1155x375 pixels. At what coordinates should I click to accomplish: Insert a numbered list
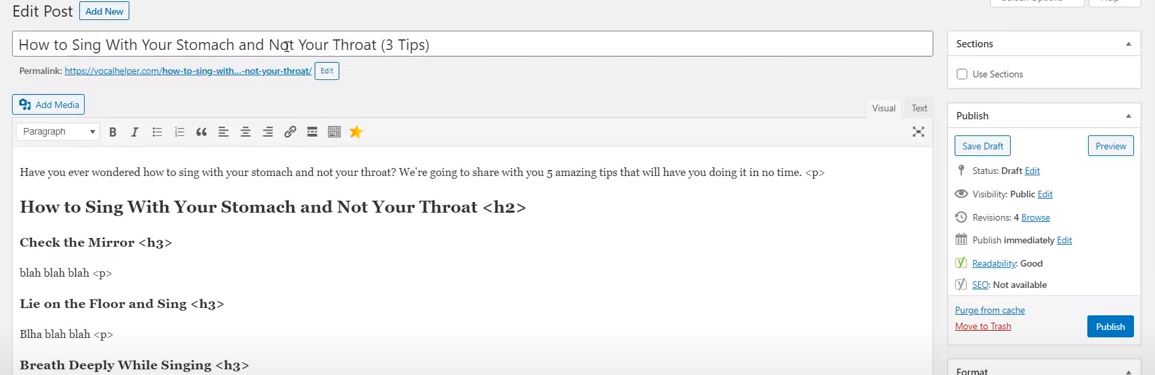point(179,132)
